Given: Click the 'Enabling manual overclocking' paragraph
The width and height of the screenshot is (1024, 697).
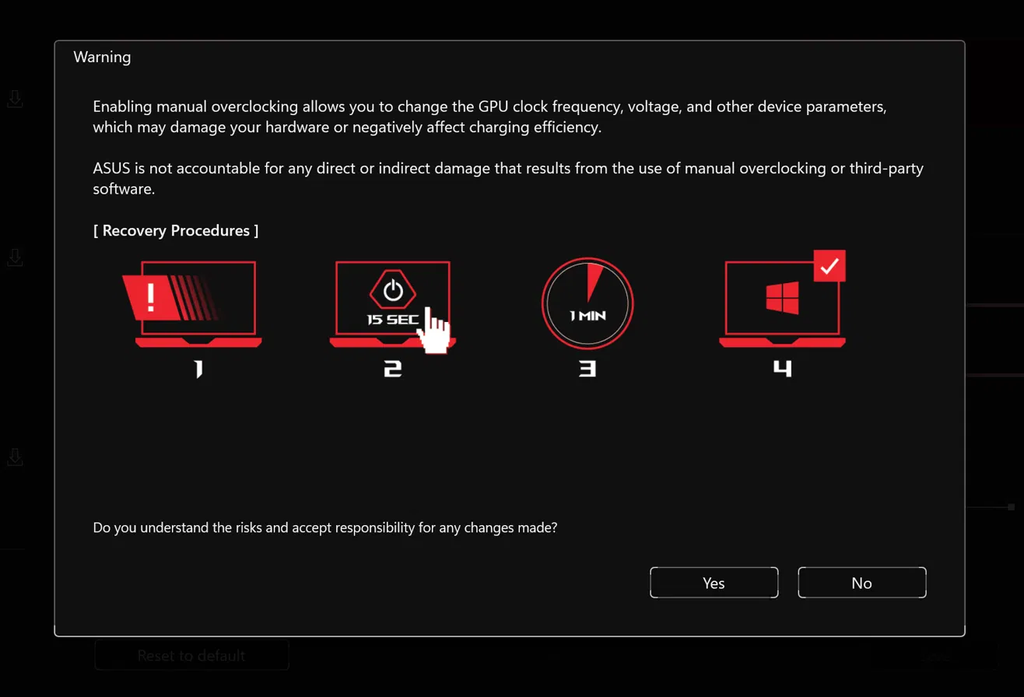Looking at the screenshot, I should tap(490, 117).
